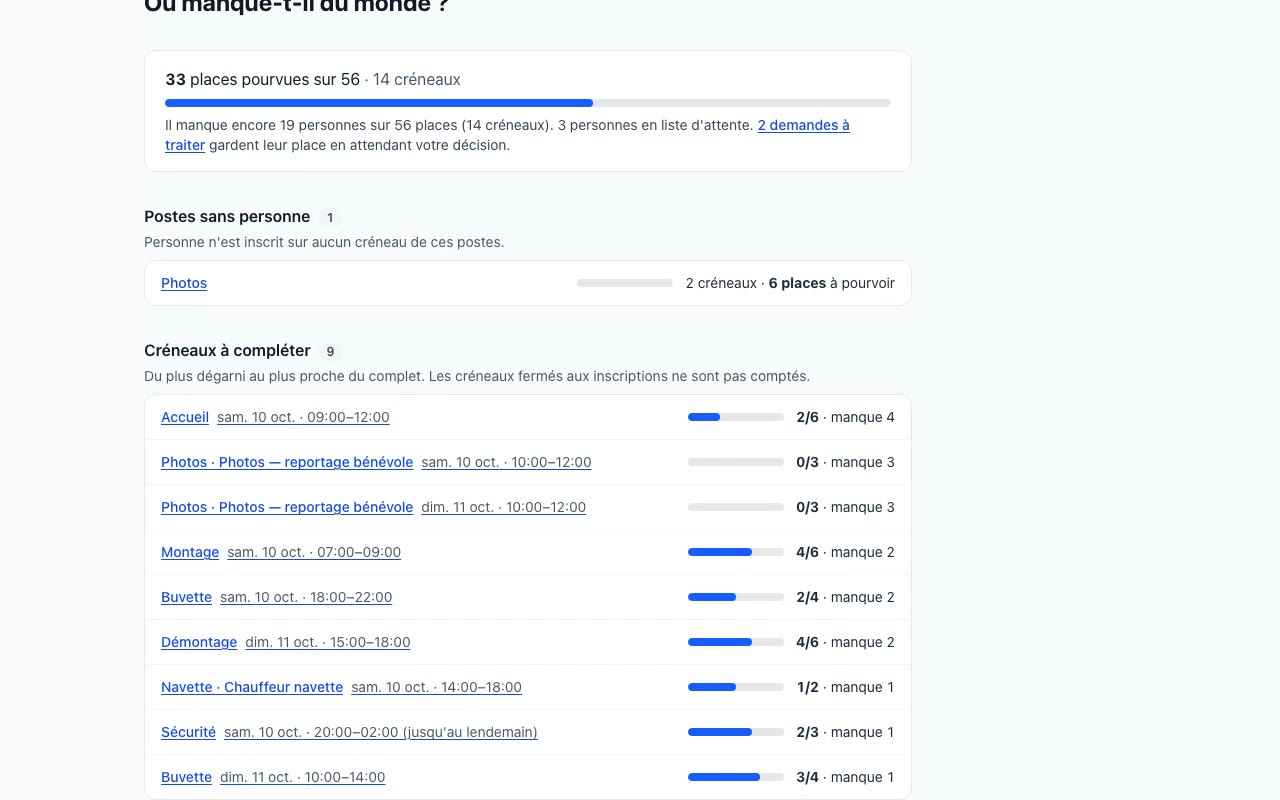Image resolution: width=1280 pixels, height=800 pixels.
Task: Click the Démontage row progress bar
Action: (736, 642)
